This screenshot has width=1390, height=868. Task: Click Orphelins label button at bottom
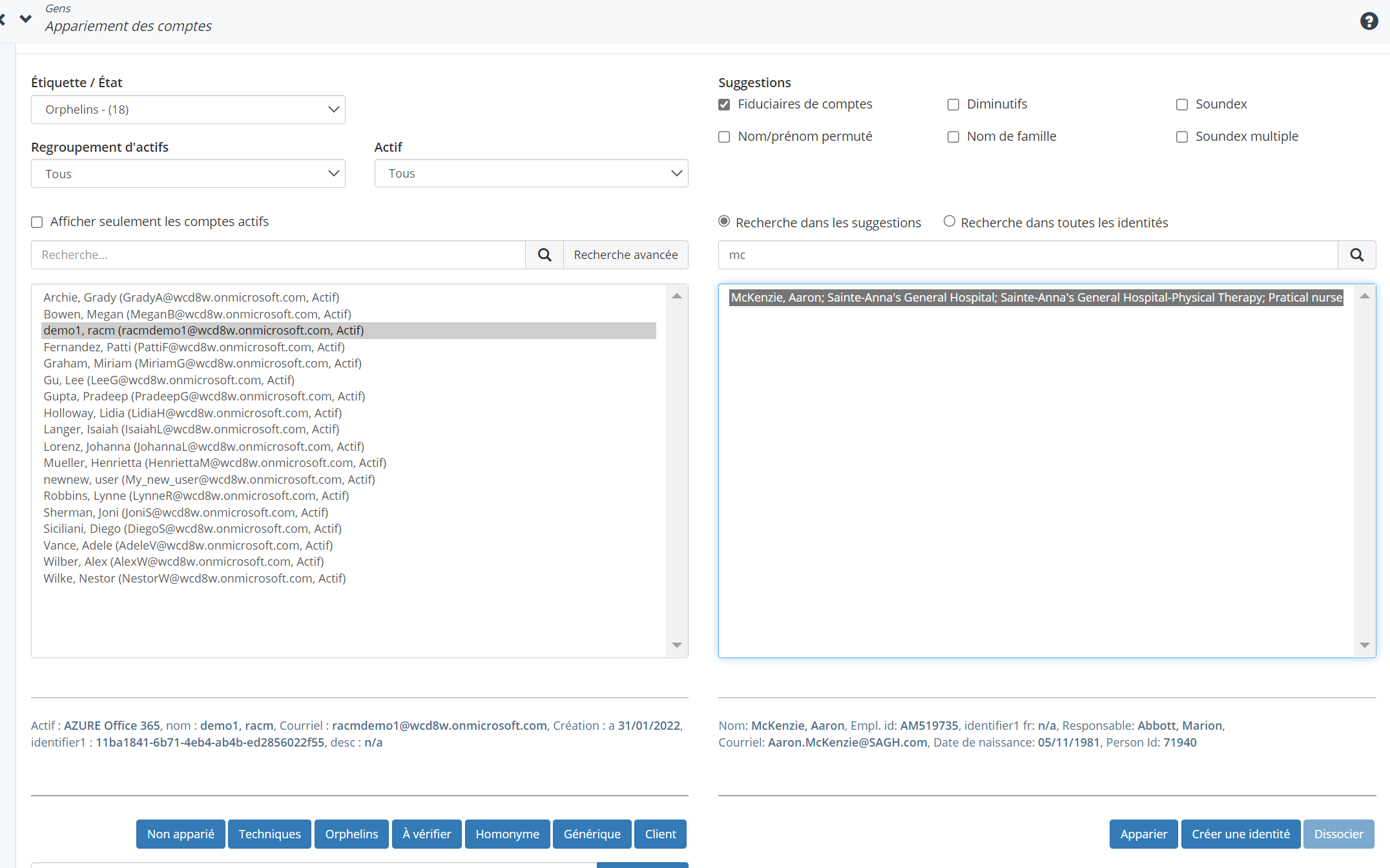[352, 834]
